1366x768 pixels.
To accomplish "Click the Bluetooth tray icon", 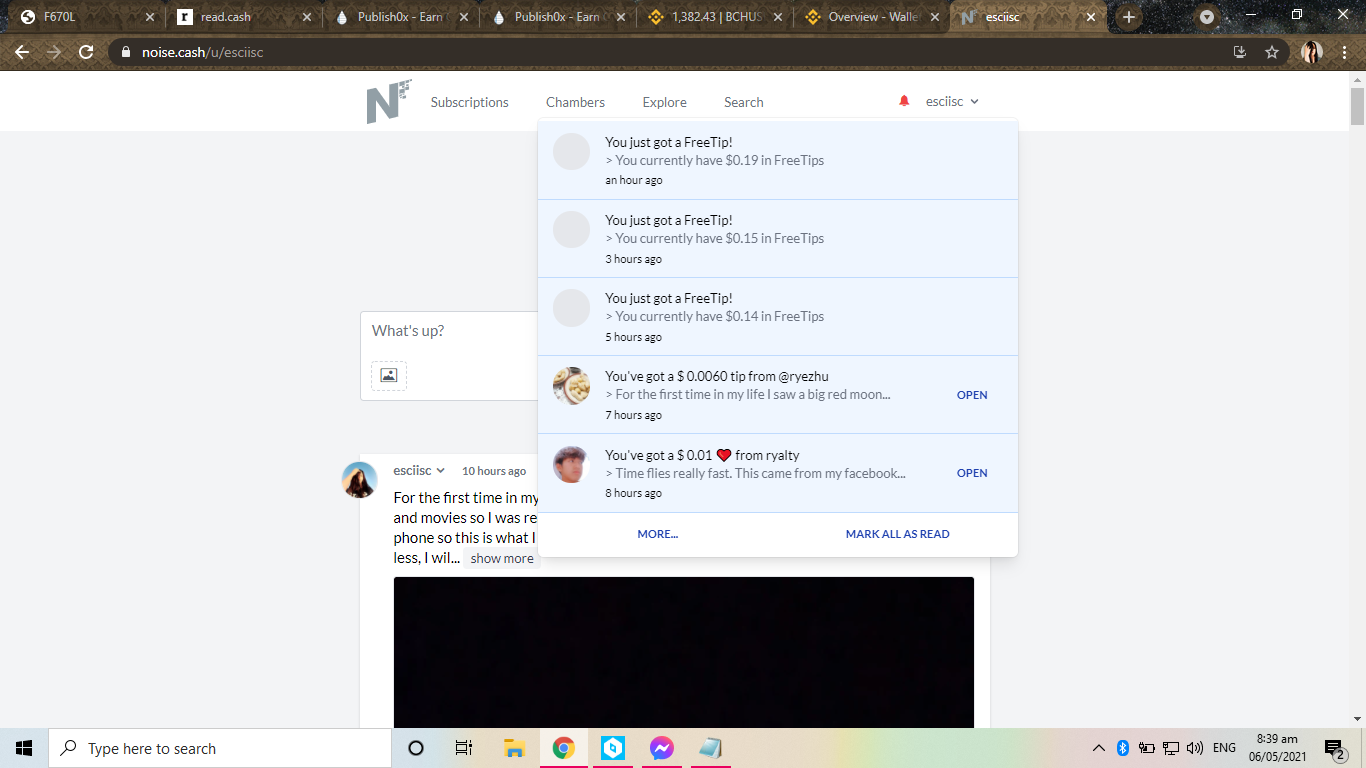I will [x=1122, y=748].
